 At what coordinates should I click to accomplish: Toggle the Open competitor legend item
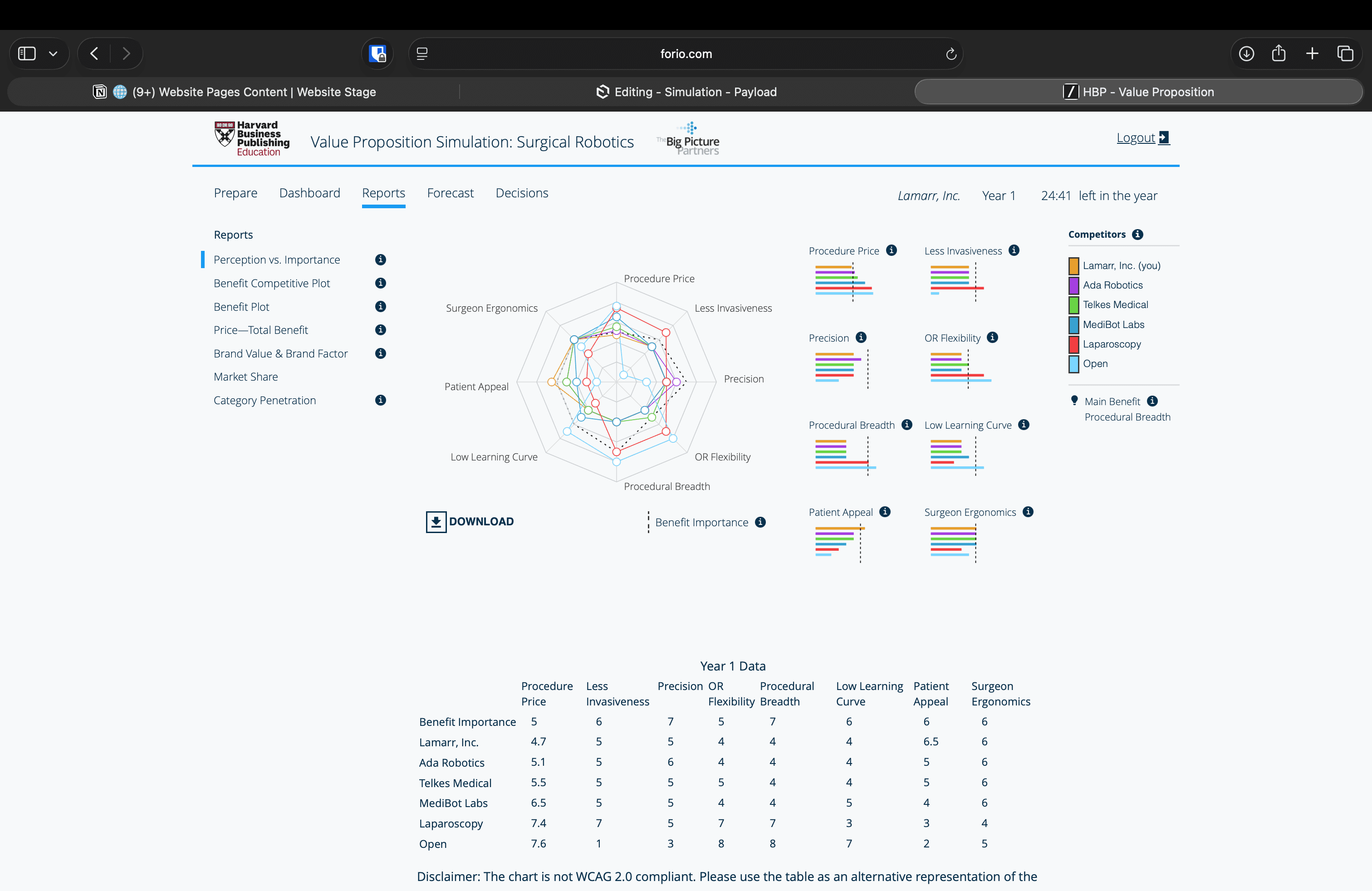coord(1073,364)
